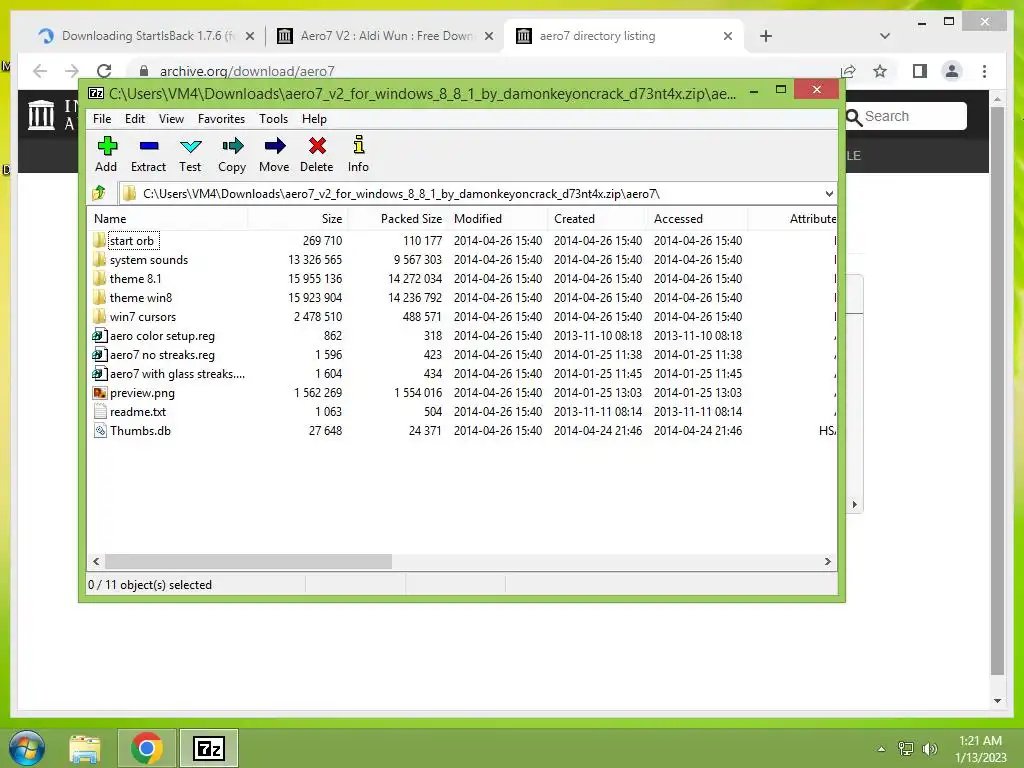1024x768 pixels.
Task: Click the right arrow of the horizontal scrollbar
Action: pos(827,562)
